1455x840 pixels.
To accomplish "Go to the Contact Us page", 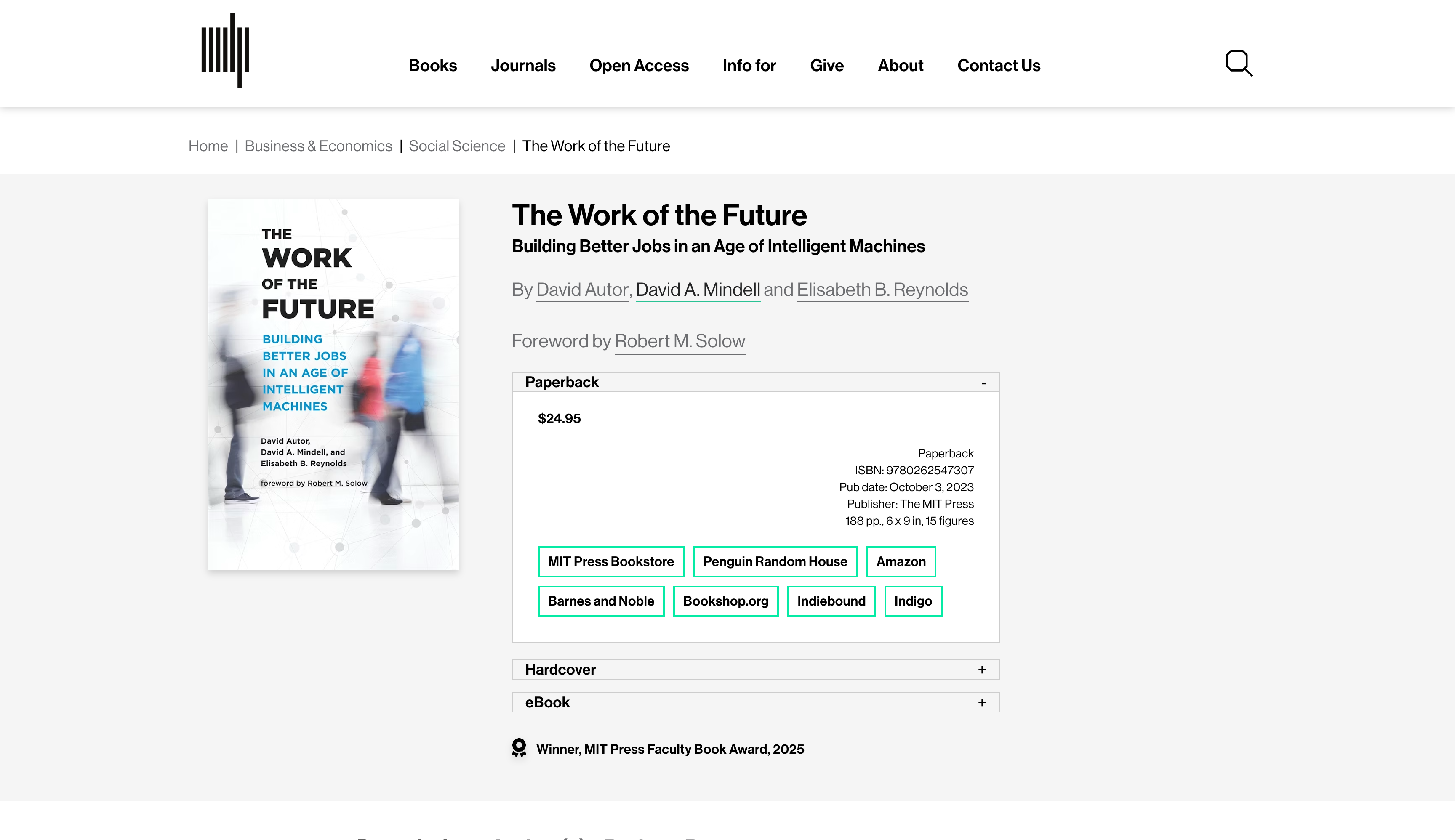I will click(x=999, y=66).
